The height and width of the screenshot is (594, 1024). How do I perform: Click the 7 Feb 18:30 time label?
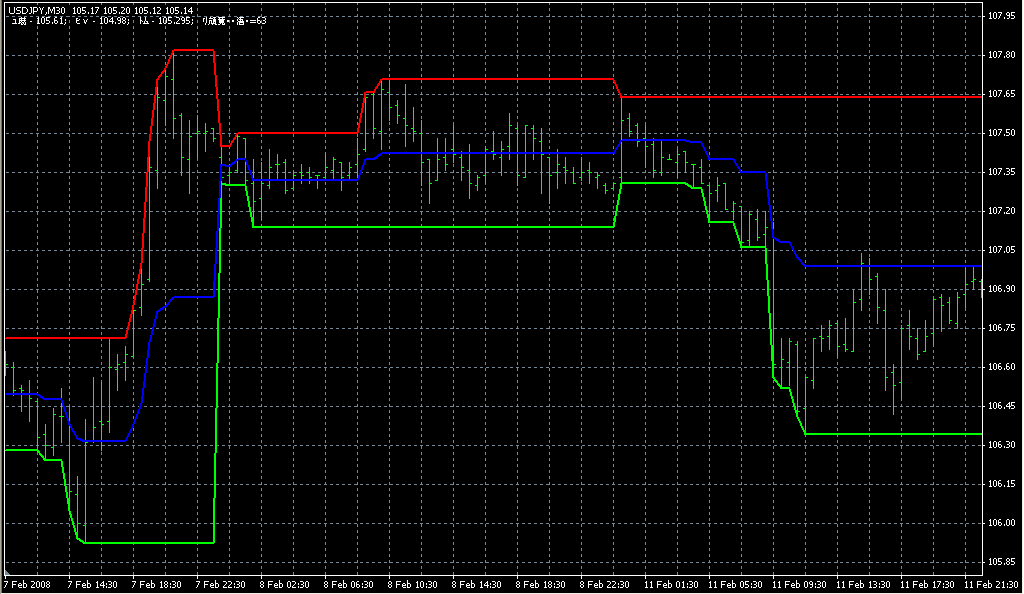(x=157, y=585)
